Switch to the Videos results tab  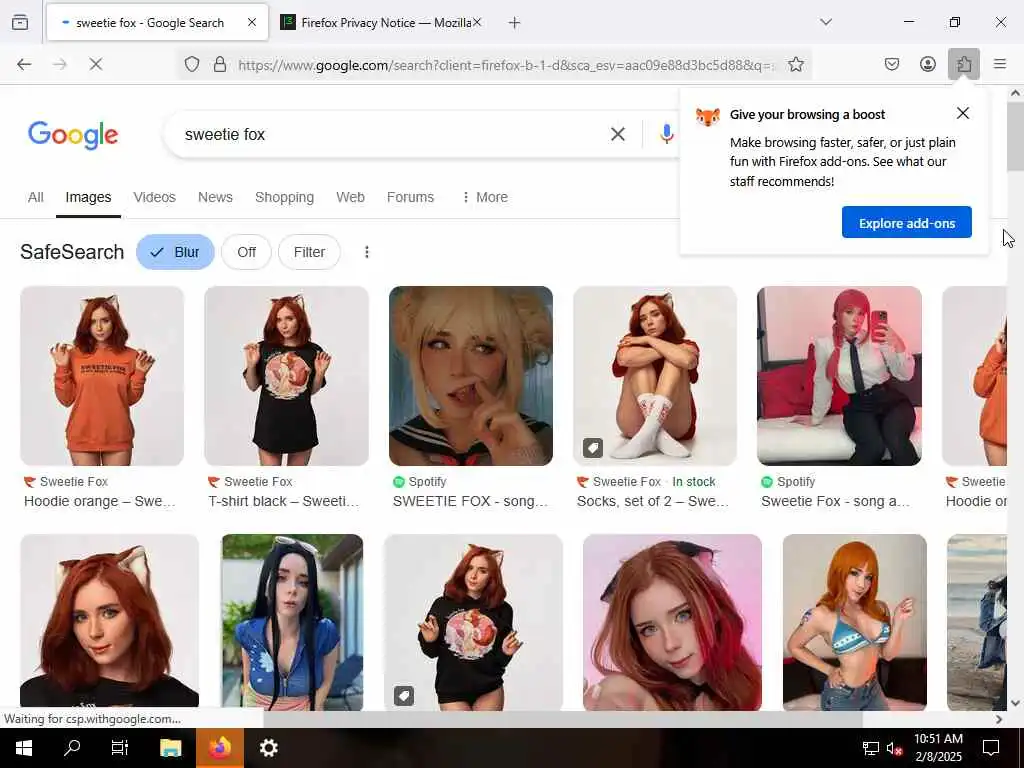tap(155, 197)
